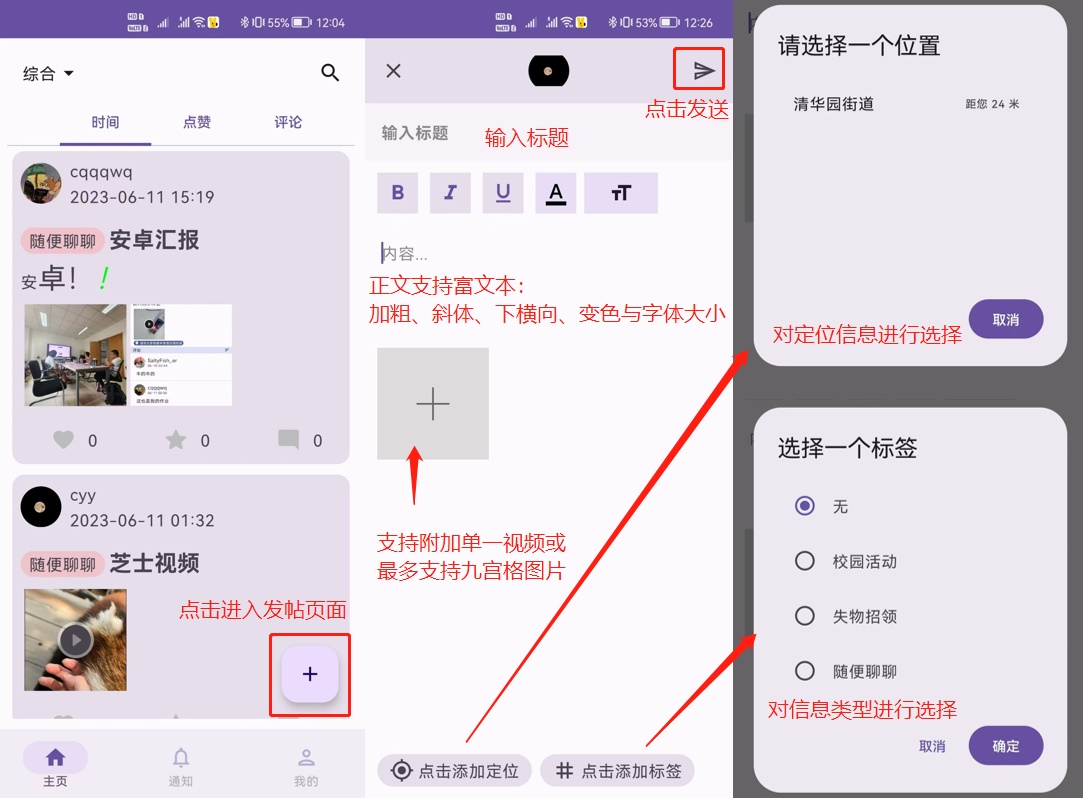Image resolution: width=1083 pixels, height=798 pixels.
Task: Open comments on the 安卓汇报 post
Action: [x=288, y=439]
